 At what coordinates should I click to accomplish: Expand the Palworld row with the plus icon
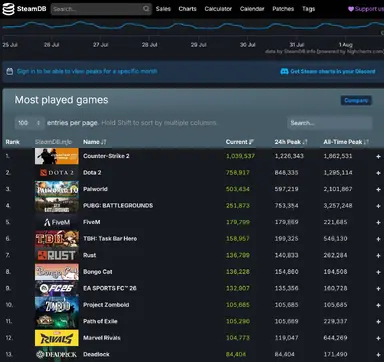(378, 189)
